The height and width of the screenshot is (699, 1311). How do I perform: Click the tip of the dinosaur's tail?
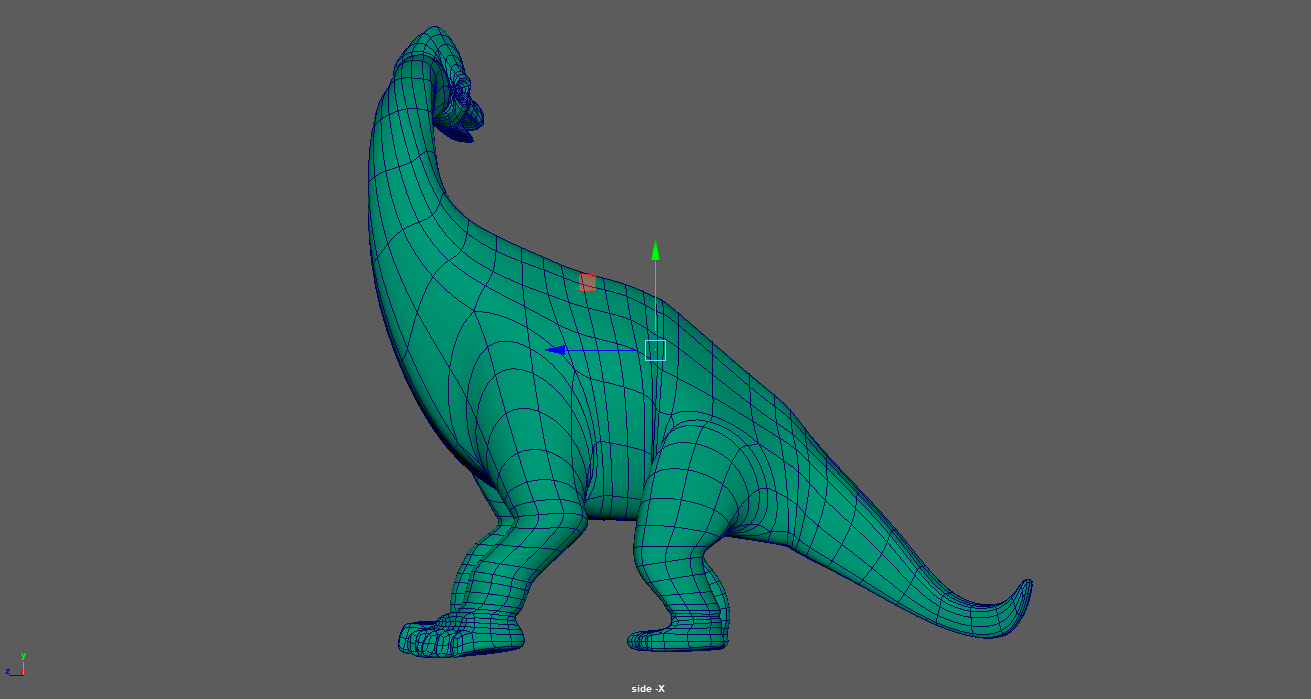click(x=1024, y=590)
